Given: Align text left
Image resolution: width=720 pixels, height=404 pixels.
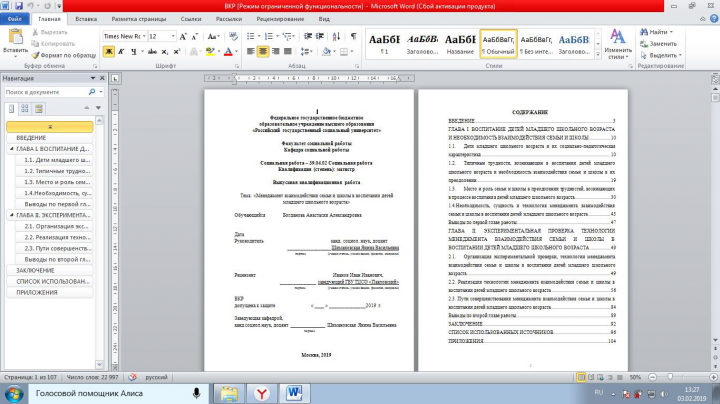Looking at the screenshot, I should (250, 51).
